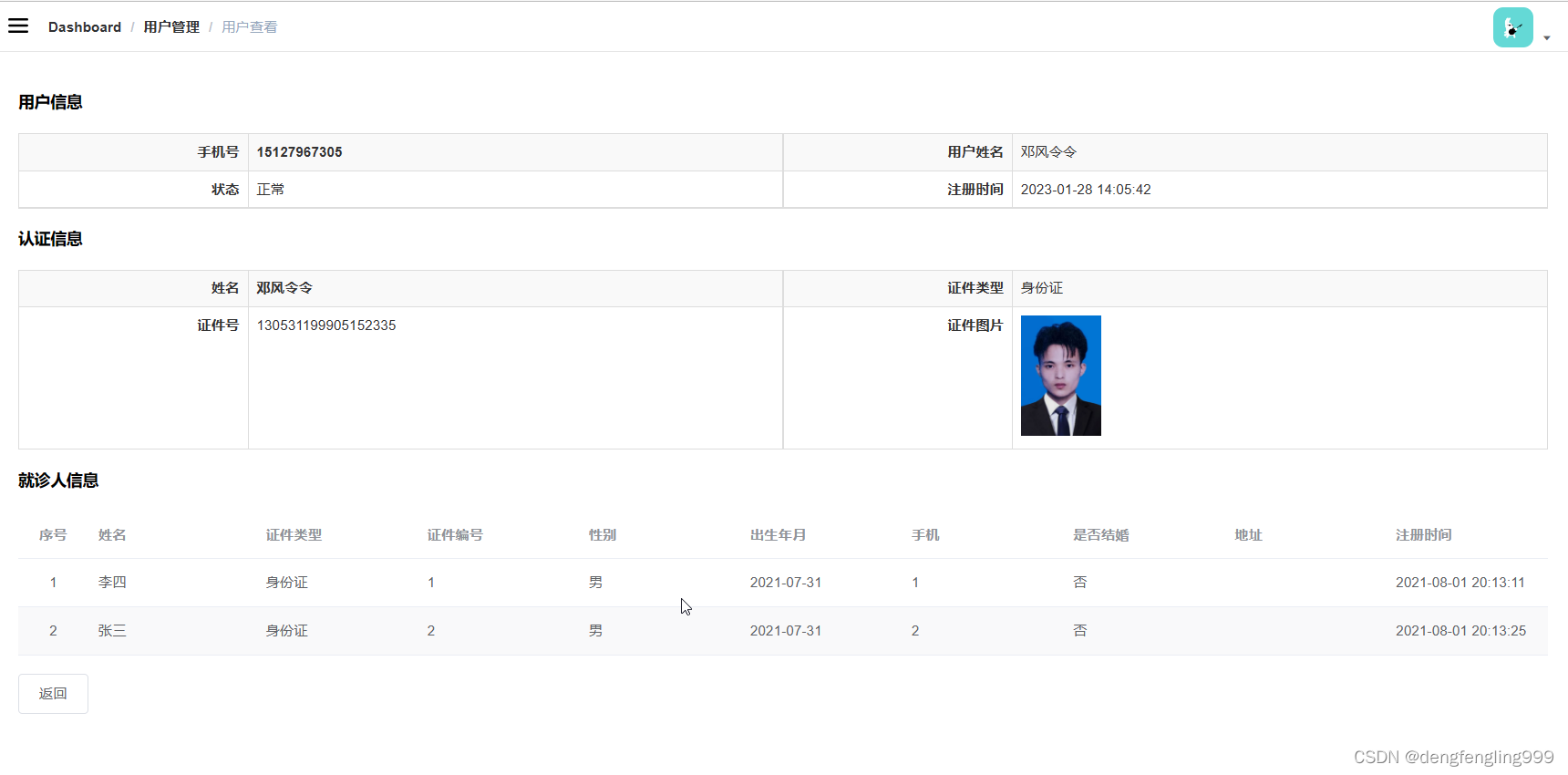The height and width of the screenshot is (775, 1568).
Task: Select phone number 15127967305
Action: tap(300, 152)
